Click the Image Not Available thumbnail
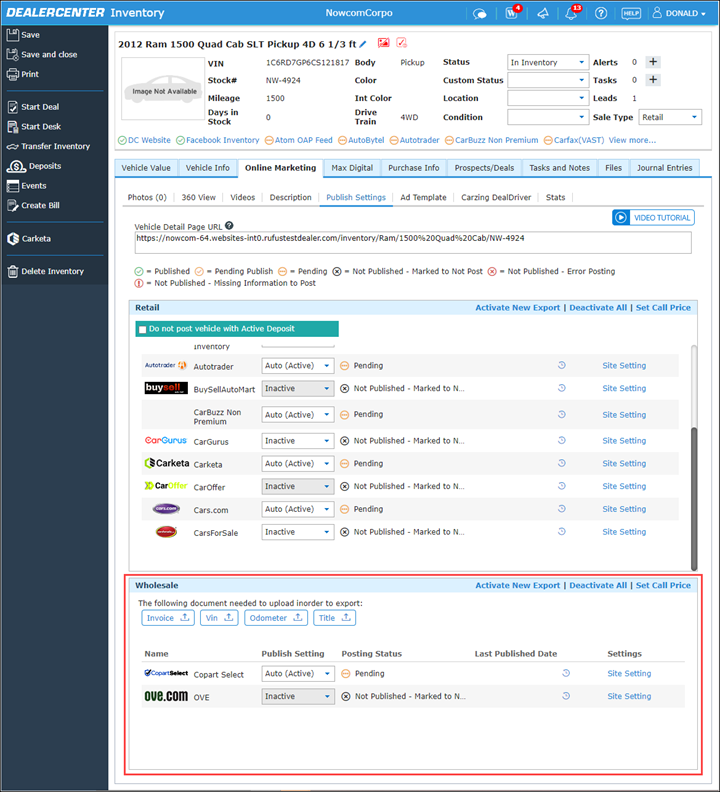 tap(163, 89)
